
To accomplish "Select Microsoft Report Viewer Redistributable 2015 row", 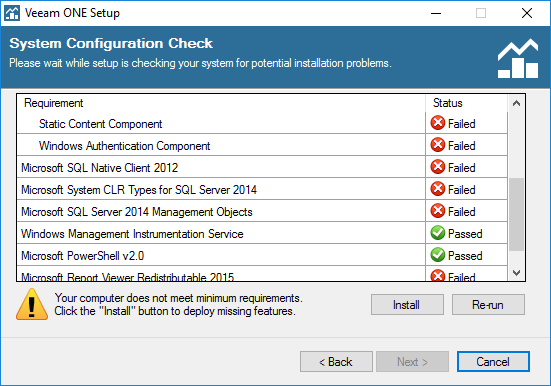I will [x=262, y=274].
